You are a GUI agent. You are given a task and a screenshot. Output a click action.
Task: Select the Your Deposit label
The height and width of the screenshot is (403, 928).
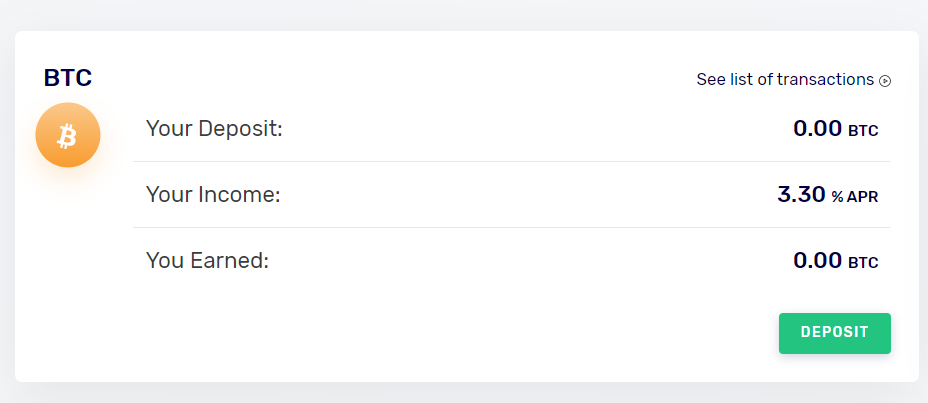(x=215, y=128)
